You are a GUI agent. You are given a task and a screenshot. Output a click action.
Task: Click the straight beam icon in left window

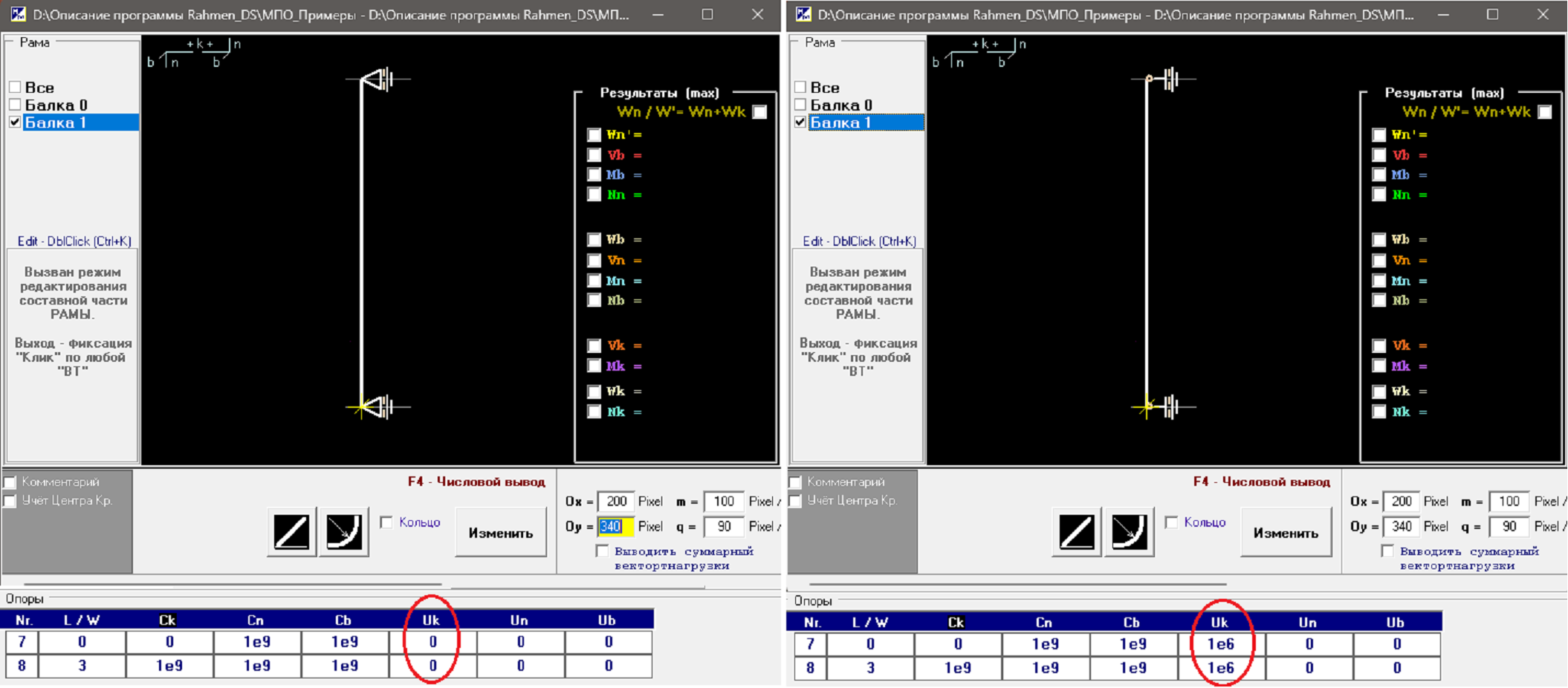(x=291, y=531)
